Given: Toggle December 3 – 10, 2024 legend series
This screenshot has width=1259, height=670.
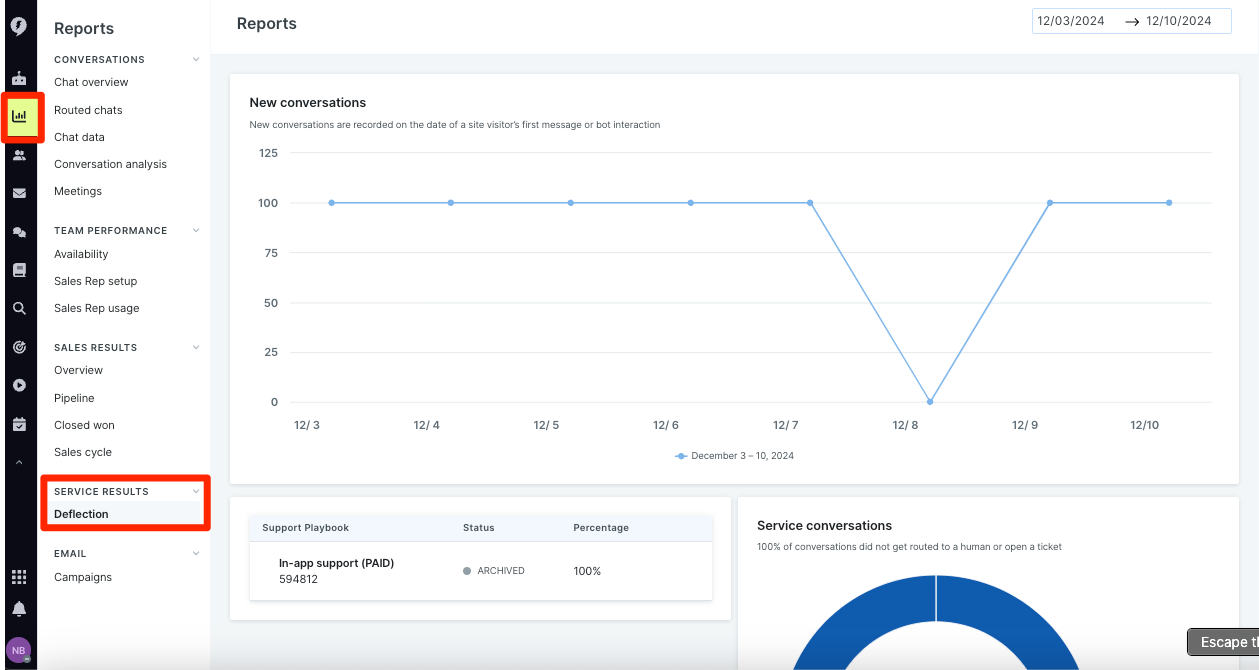Looking at the screenshot, I should (735, 456).
